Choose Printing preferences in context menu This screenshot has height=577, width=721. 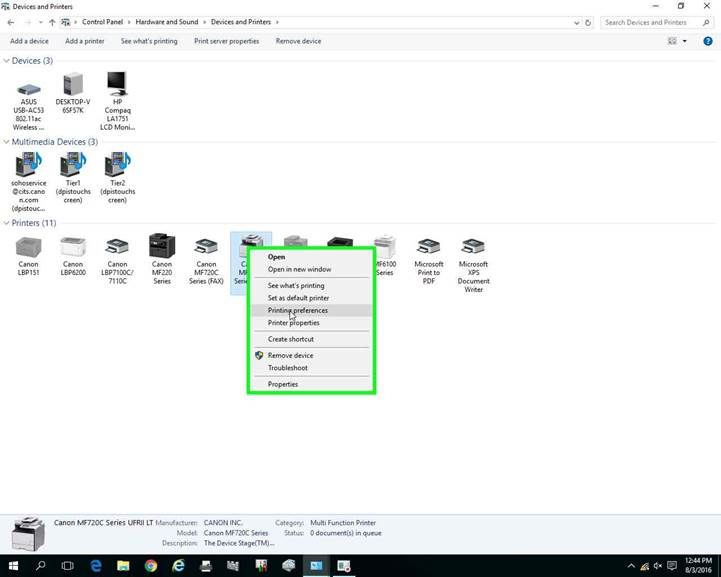(298, 310)
